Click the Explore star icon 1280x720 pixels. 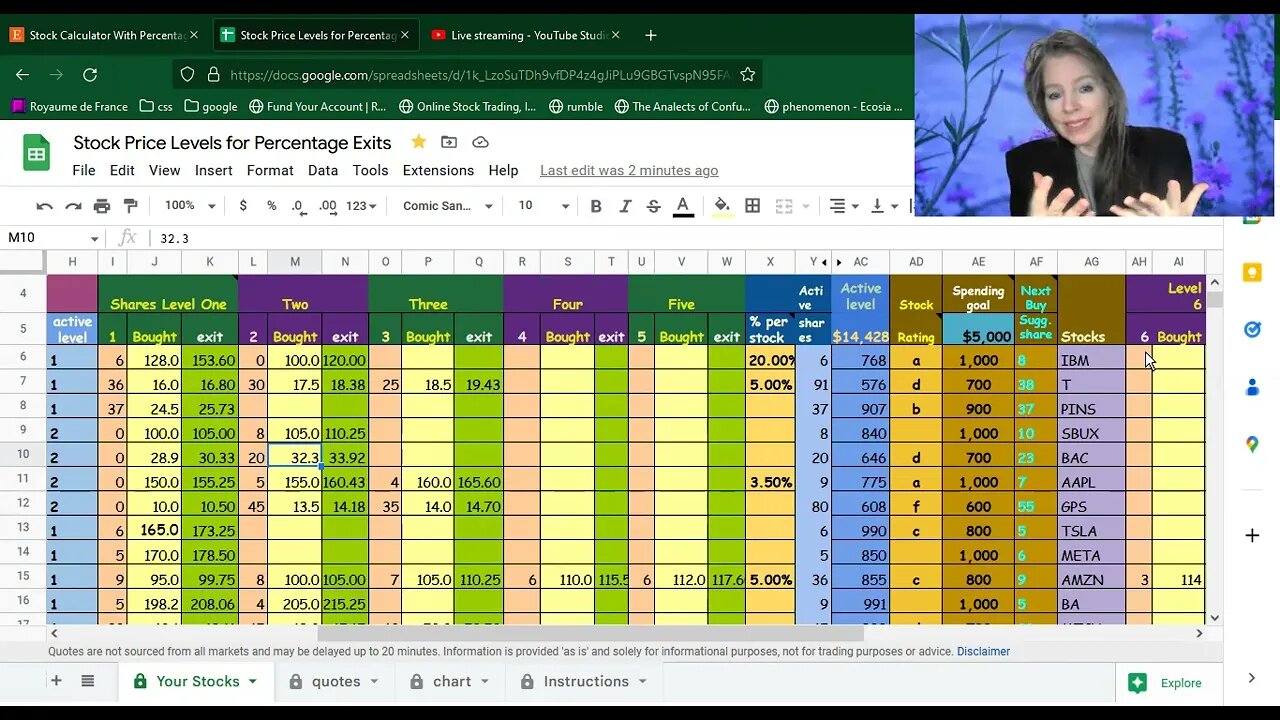click(1137, 683)
